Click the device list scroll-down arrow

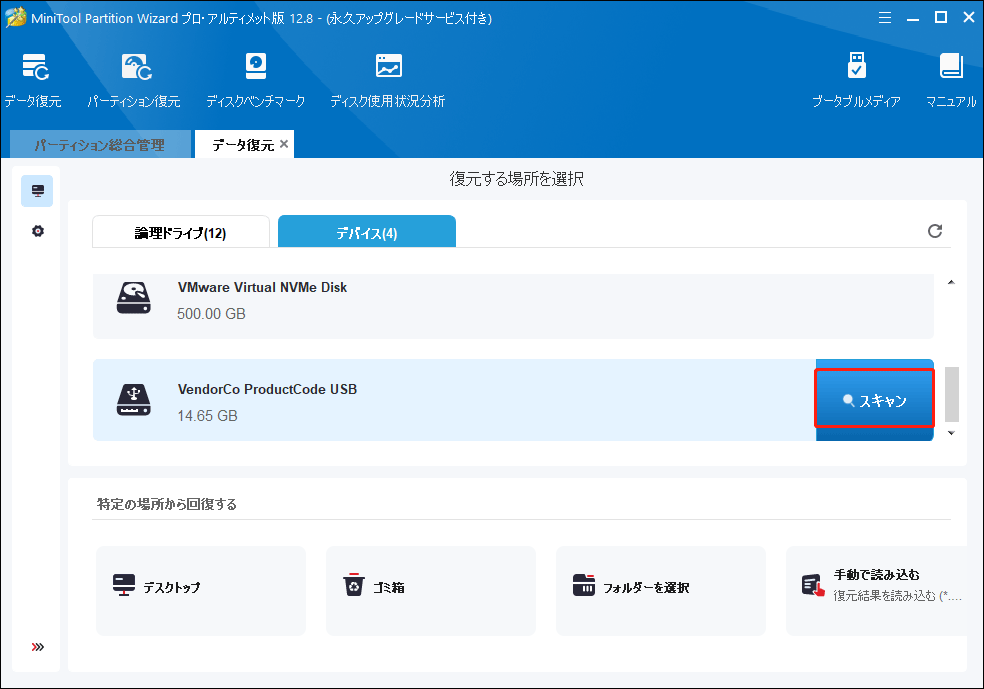tap(951, 433)
